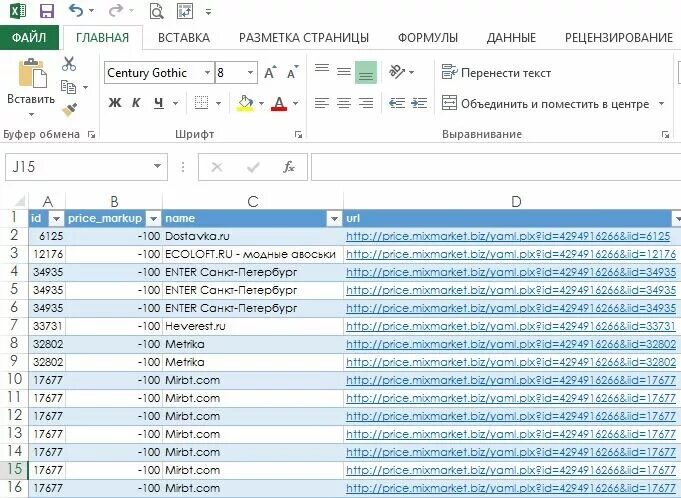Screen dimensions: 681x498
Task: Click the Borders icon
Action: pos(201,103)
